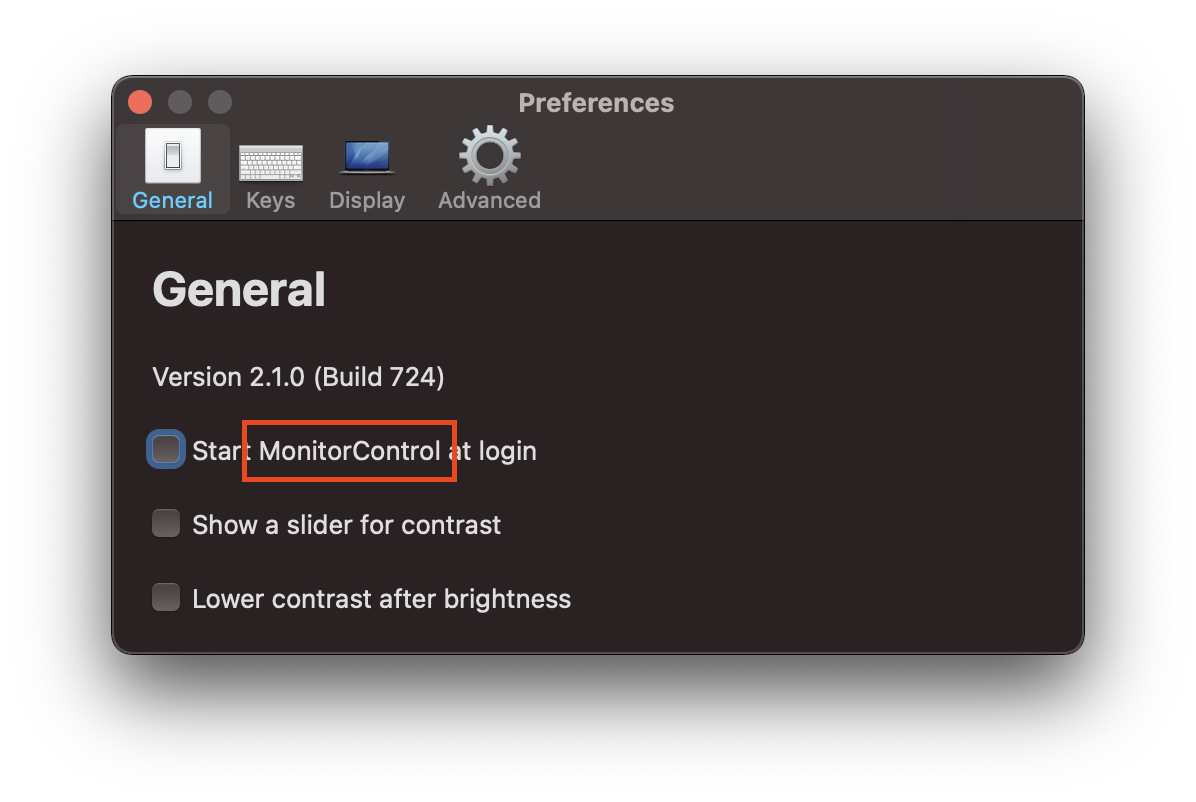Click the gear-shaped Advanced icon
The width and height of the screenshot is (1196, 802).
(489, 155)
